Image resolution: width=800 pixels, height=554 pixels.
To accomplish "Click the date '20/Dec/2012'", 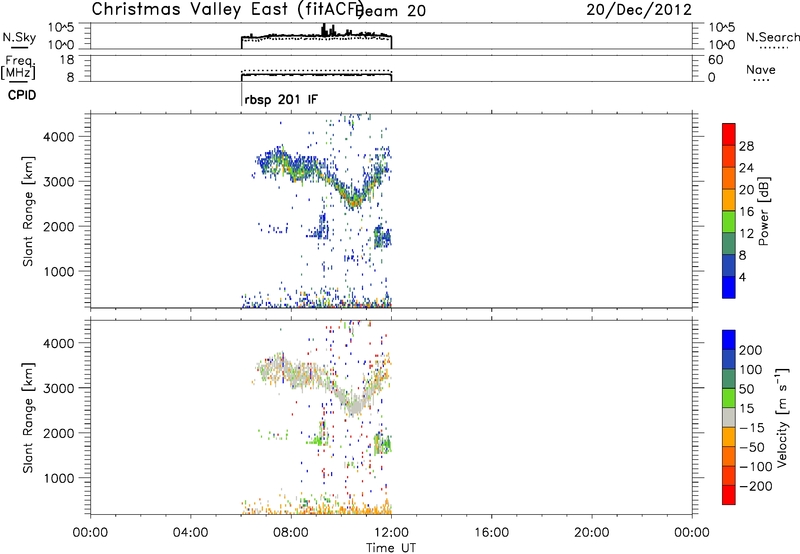I will 639,10.
